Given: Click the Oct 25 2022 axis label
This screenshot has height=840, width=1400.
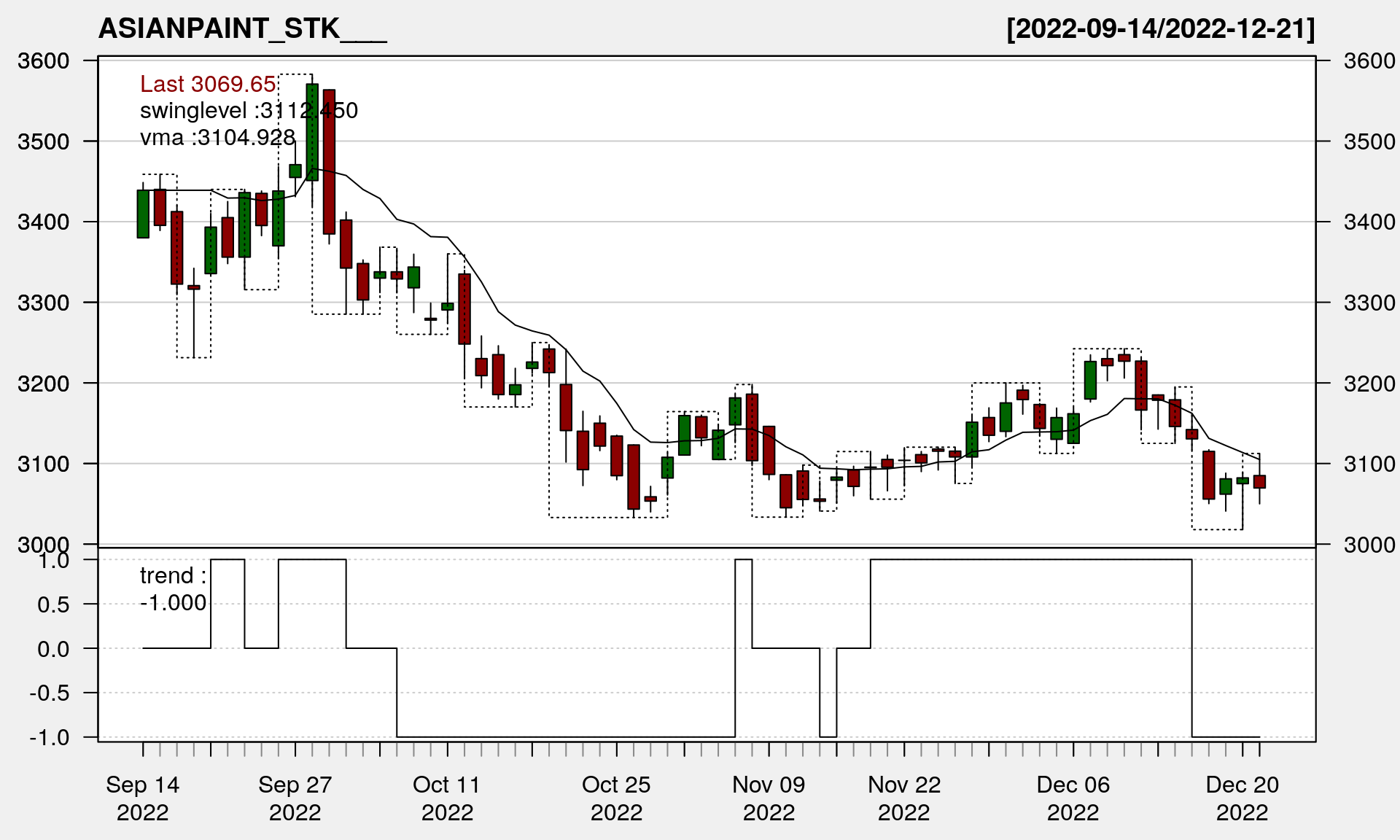Looking at the screenshot, I should point(616,798).
